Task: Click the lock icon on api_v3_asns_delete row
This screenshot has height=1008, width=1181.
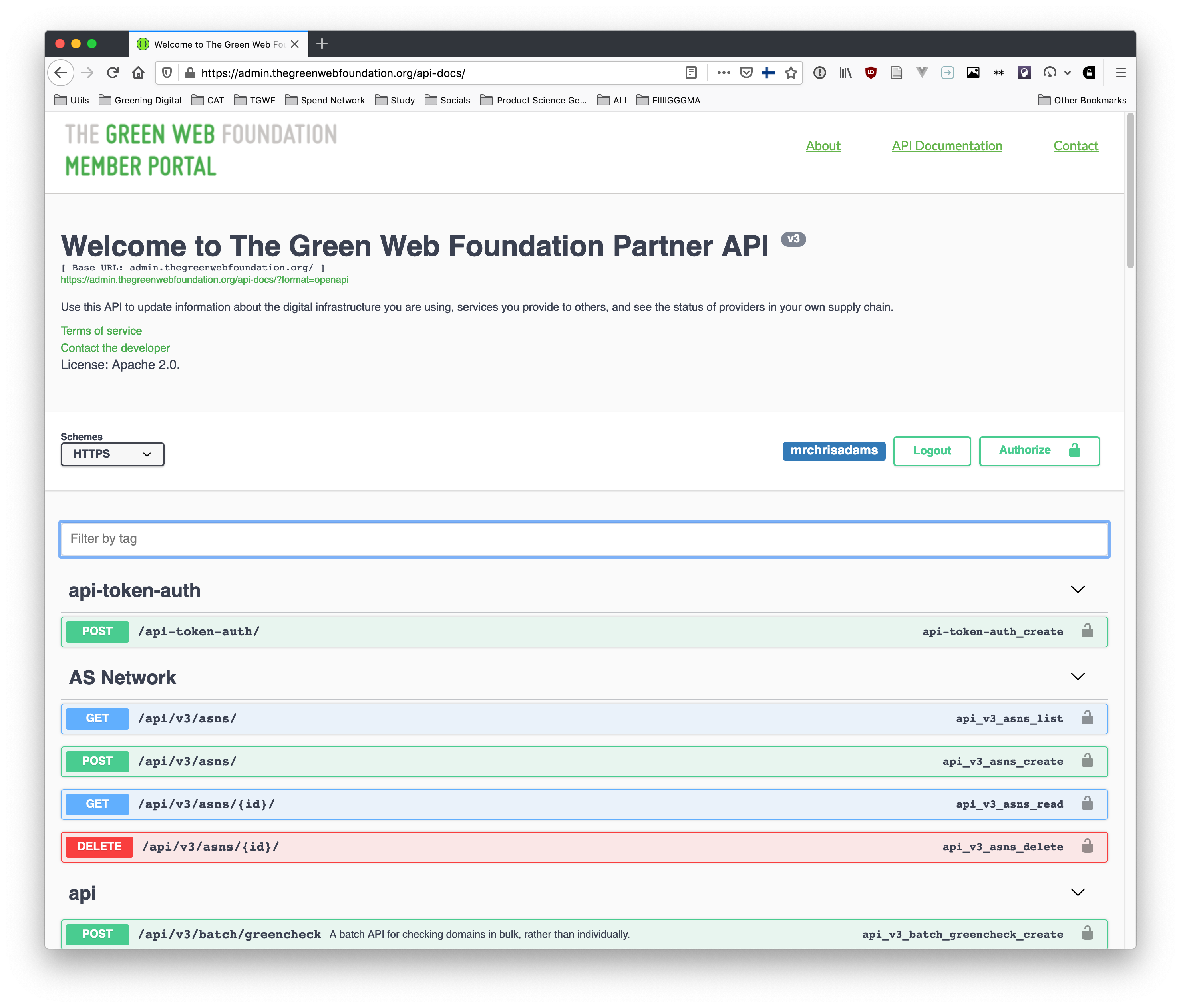Action: click(1088, 846)
